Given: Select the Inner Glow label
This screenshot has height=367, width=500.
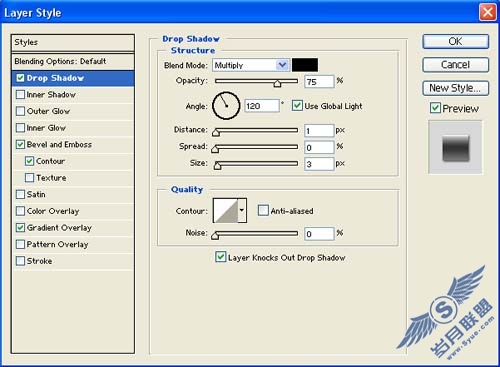Looking at the screenshot, I should [46, 128].
